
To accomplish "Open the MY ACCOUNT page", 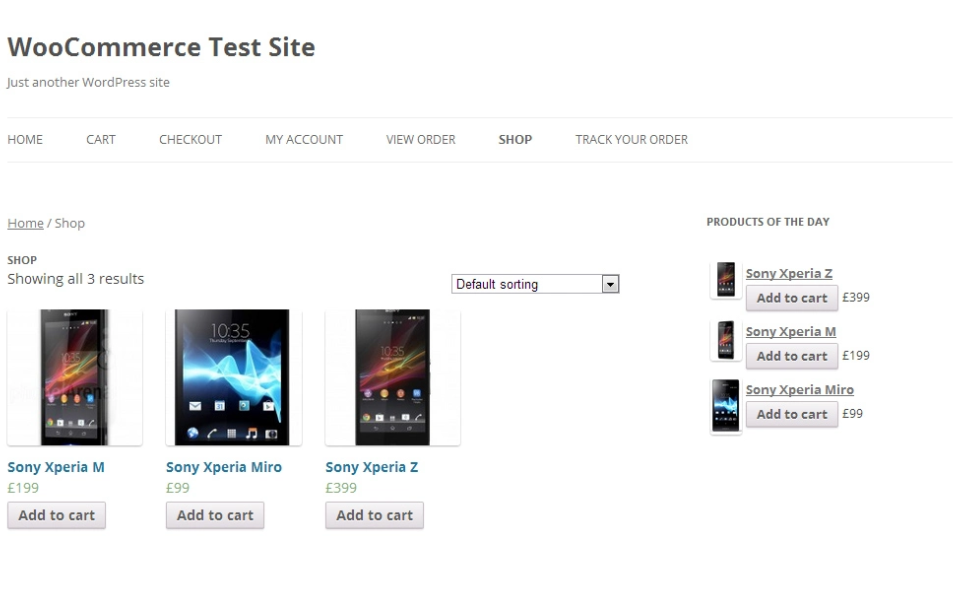I will coord(303,139).
